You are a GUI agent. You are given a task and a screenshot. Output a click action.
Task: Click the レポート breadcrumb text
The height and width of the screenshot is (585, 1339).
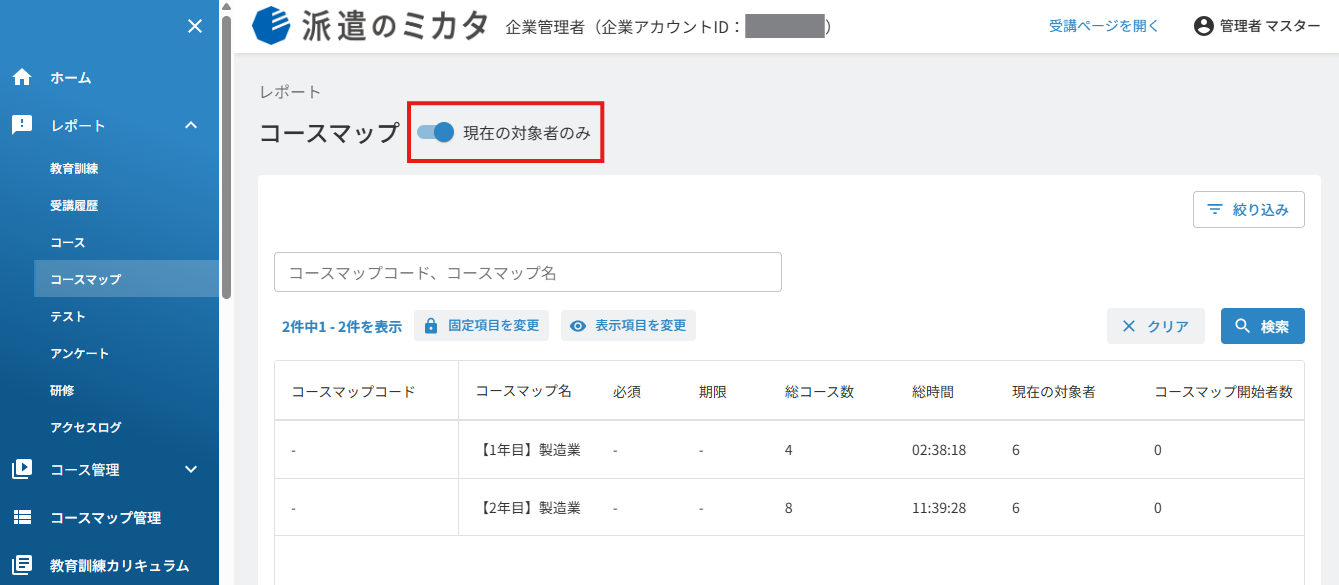[290, 92]
